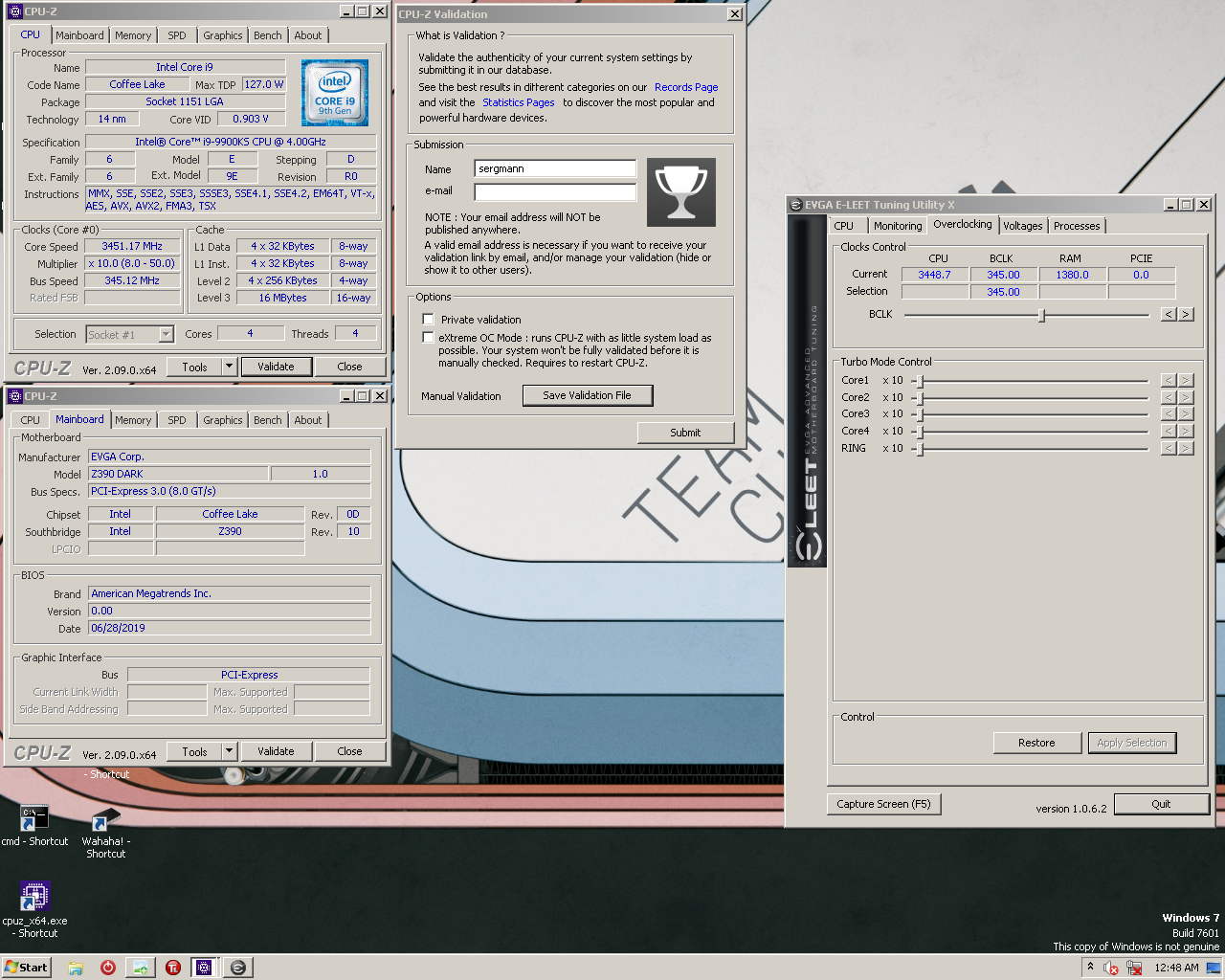Open Graphics tab in top CPU-Z window
The height and width of the screenshot is (980, 1225).
pos(222,35)
